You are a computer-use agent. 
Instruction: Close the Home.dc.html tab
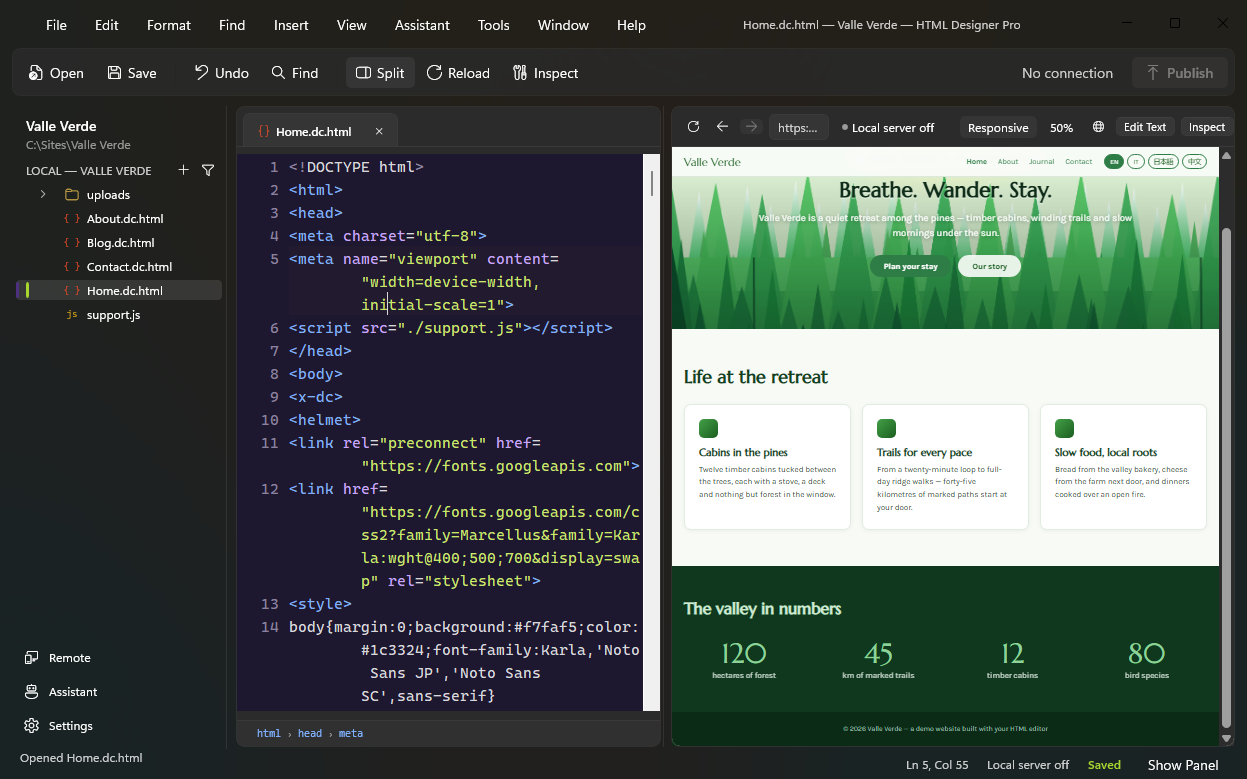pos(379,131)
